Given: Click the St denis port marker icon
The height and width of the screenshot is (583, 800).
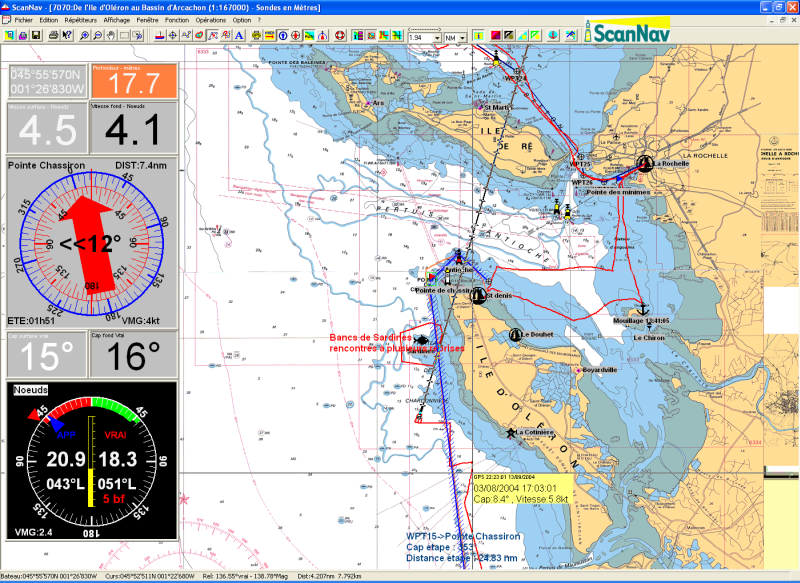Looking at the screenshot, I should coord(478,295).
